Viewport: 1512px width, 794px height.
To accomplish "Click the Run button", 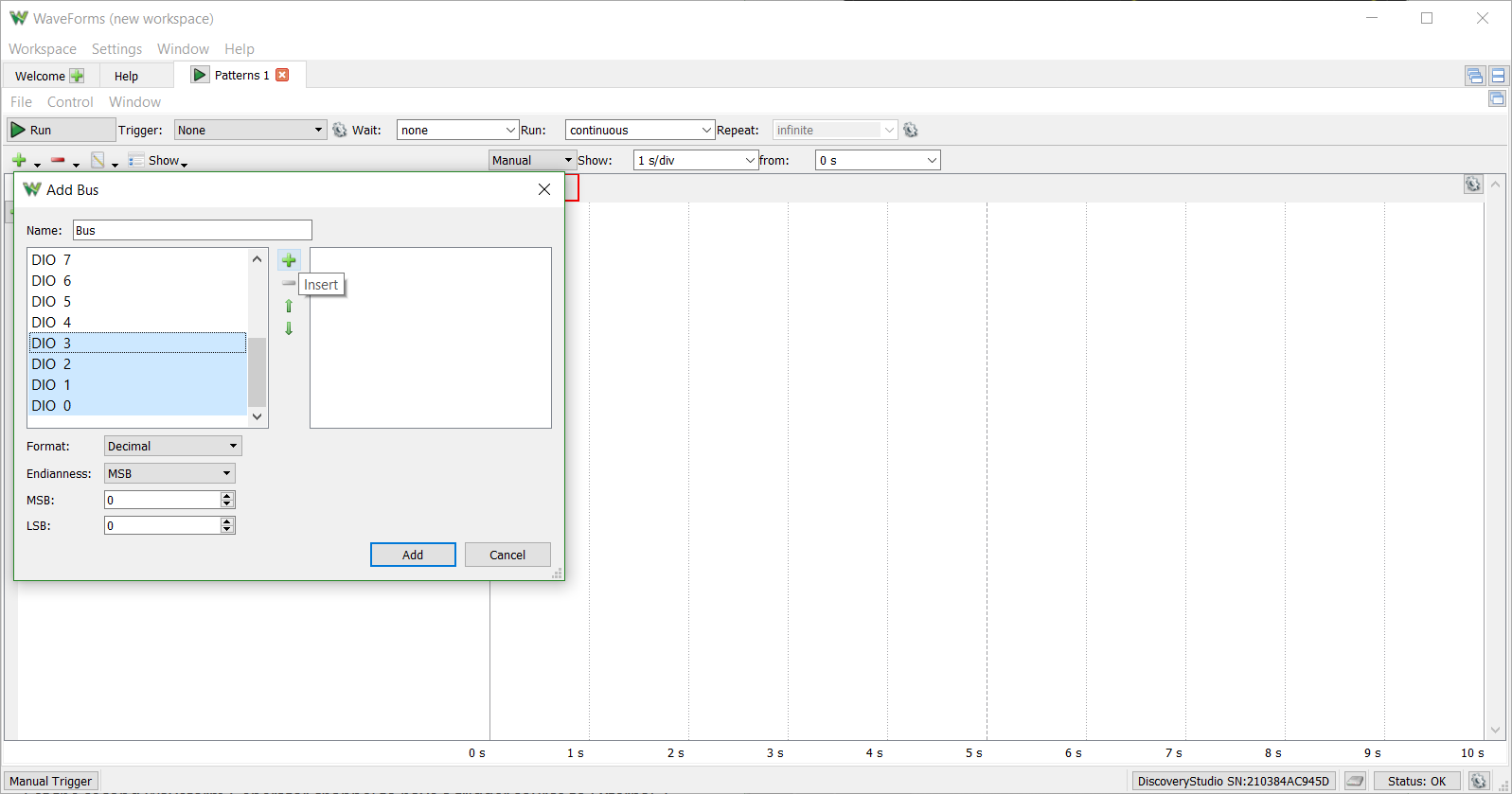I will pos(61,130).
